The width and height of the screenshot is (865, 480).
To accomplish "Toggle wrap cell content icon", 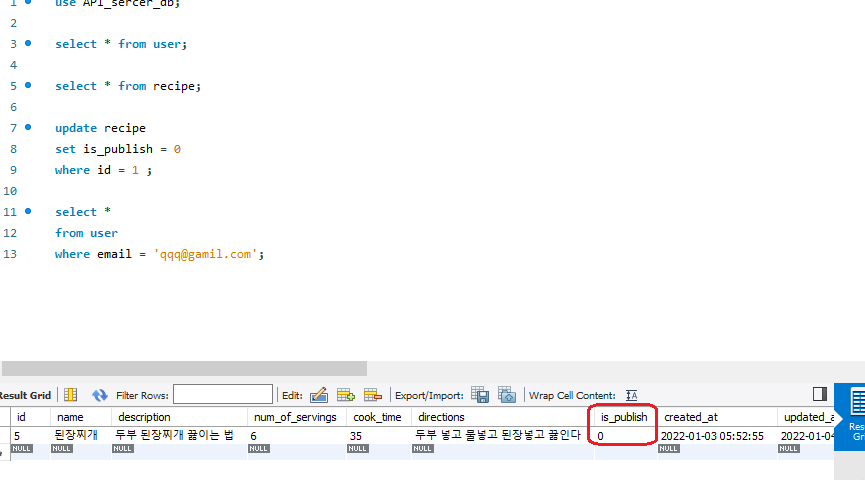I will (632, 395).
